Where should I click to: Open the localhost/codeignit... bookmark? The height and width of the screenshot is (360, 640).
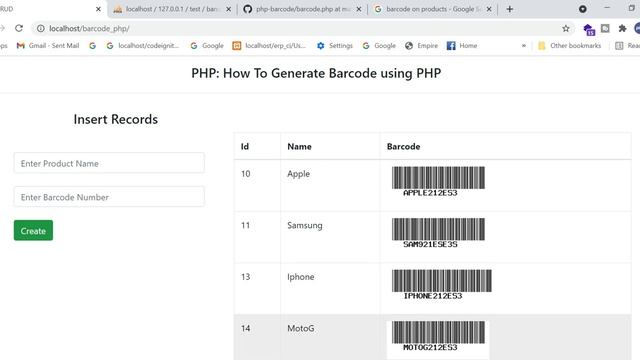point(143,46)
